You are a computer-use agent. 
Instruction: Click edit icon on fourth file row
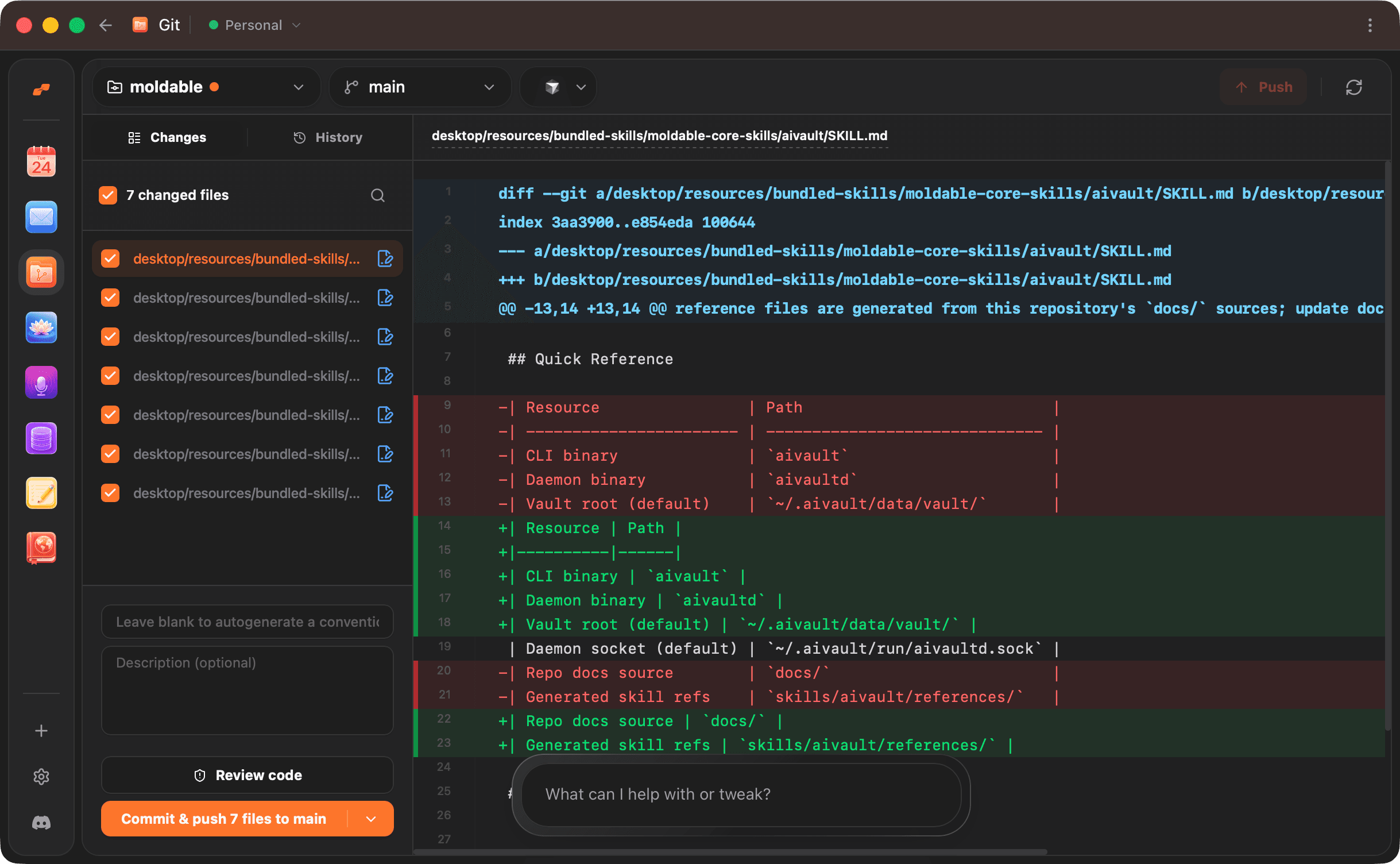(x=385, y=376)
